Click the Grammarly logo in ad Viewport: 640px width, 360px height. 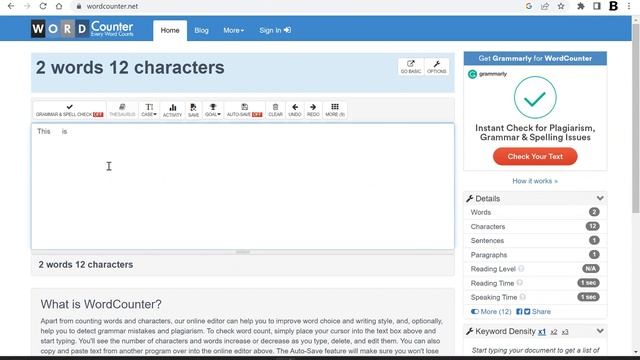[487, 74]
